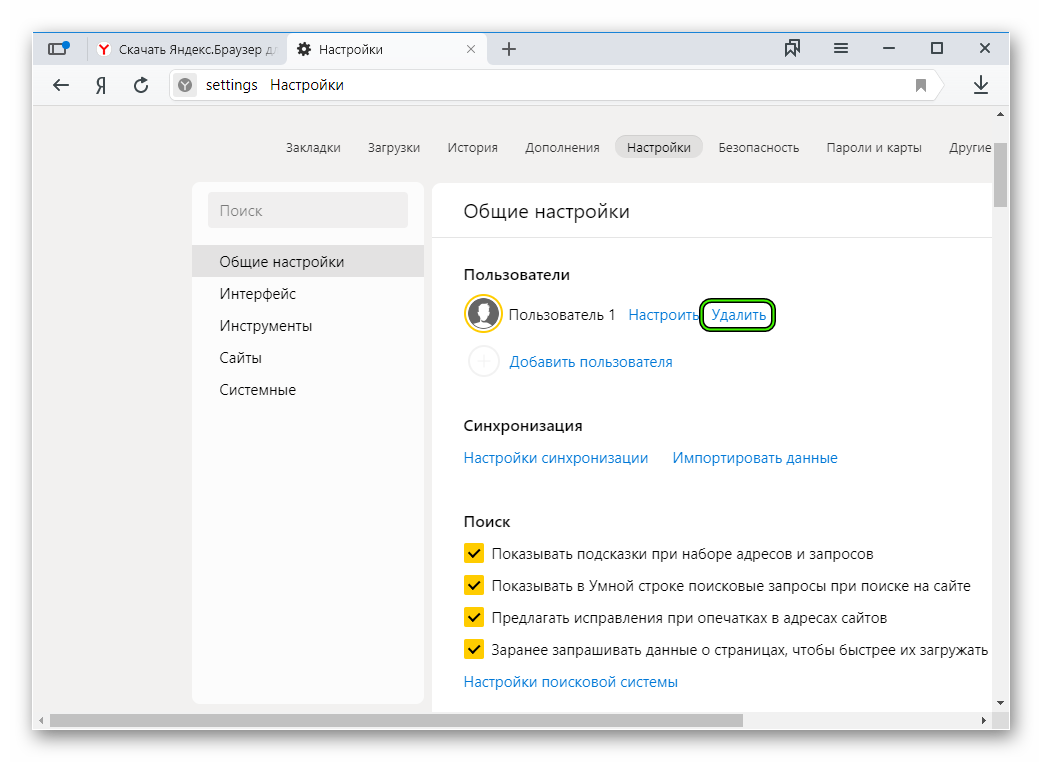
Task: Click the Пользователь 1 avatar
Action: [x=483, y=314]
